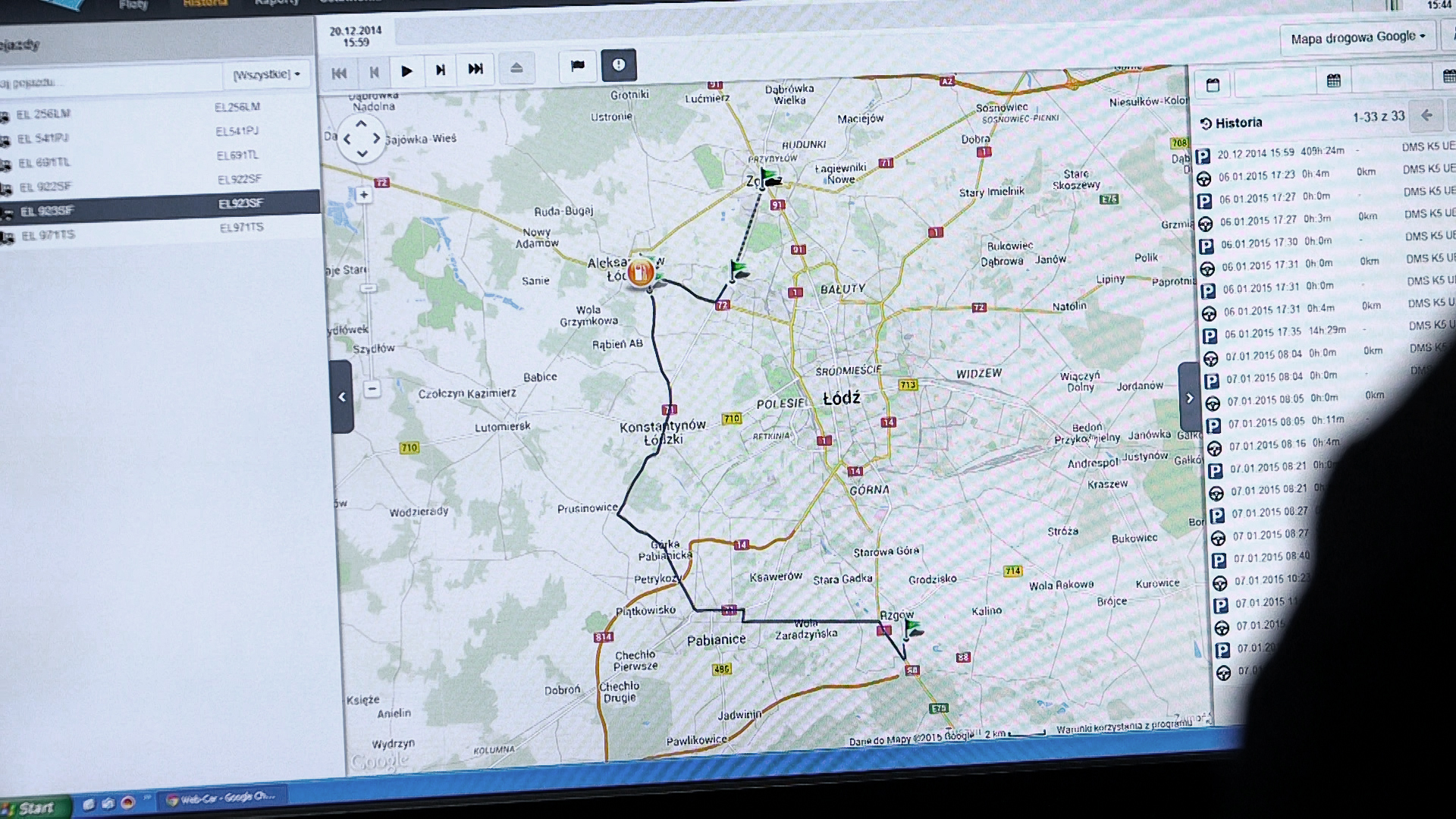
Task: Collapse the left vehicle panel arrow
Action: pos(342,397)
